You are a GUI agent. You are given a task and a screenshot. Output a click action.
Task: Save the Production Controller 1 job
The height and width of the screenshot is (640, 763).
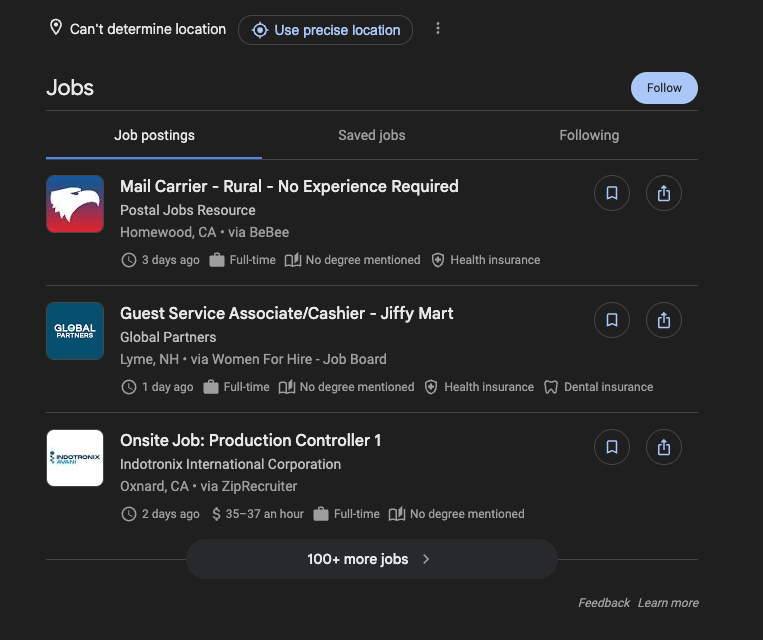(x=612, y=447)
